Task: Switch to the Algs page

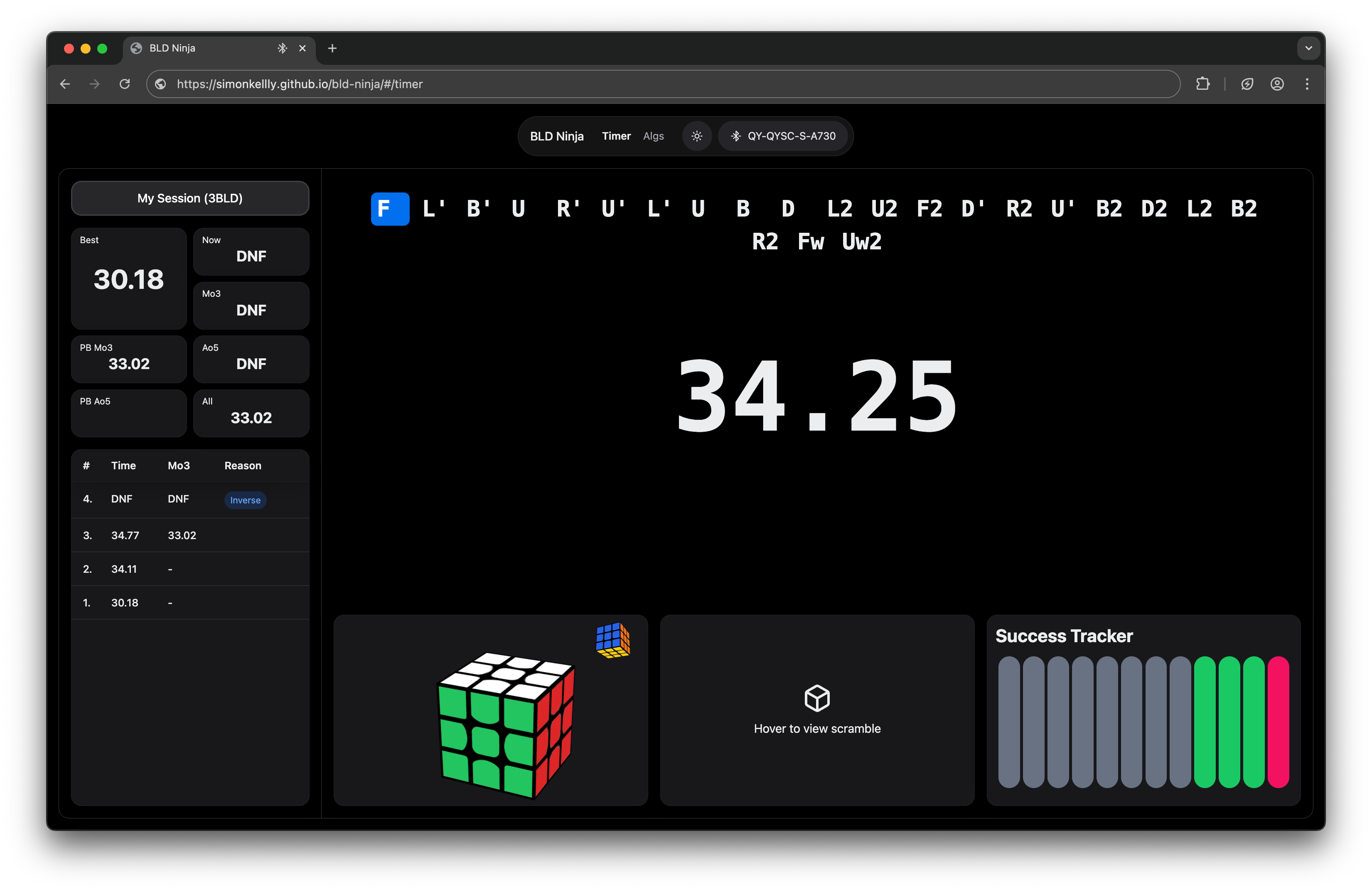Action: [x=653, y=136]
